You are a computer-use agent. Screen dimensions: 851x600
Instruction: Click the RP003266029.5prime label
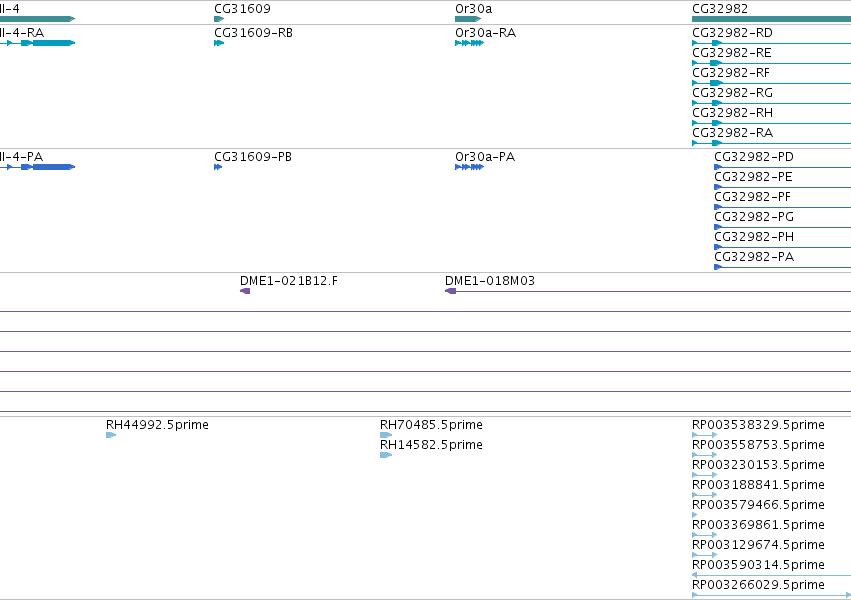pos(758,585)
